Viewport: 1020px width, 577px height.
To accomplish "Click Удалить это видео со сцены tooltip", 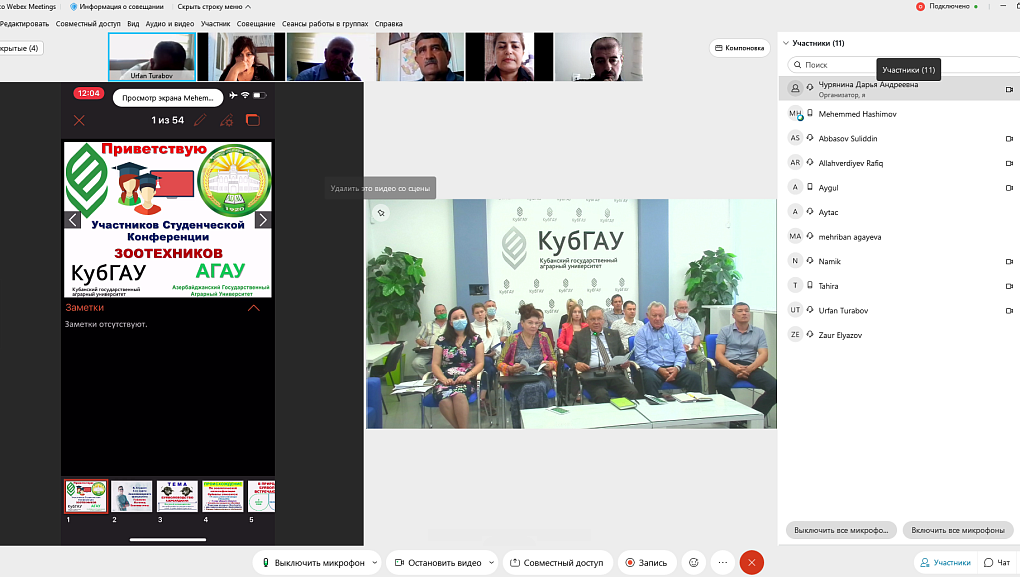I will [380, 189].
